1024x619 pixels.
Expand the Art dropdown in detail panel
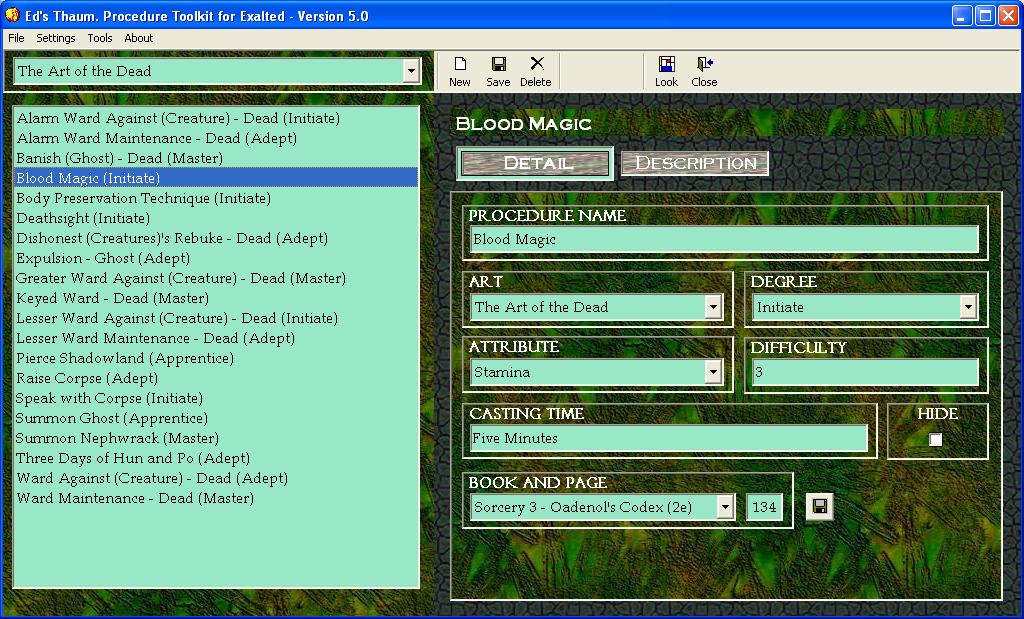713,307
